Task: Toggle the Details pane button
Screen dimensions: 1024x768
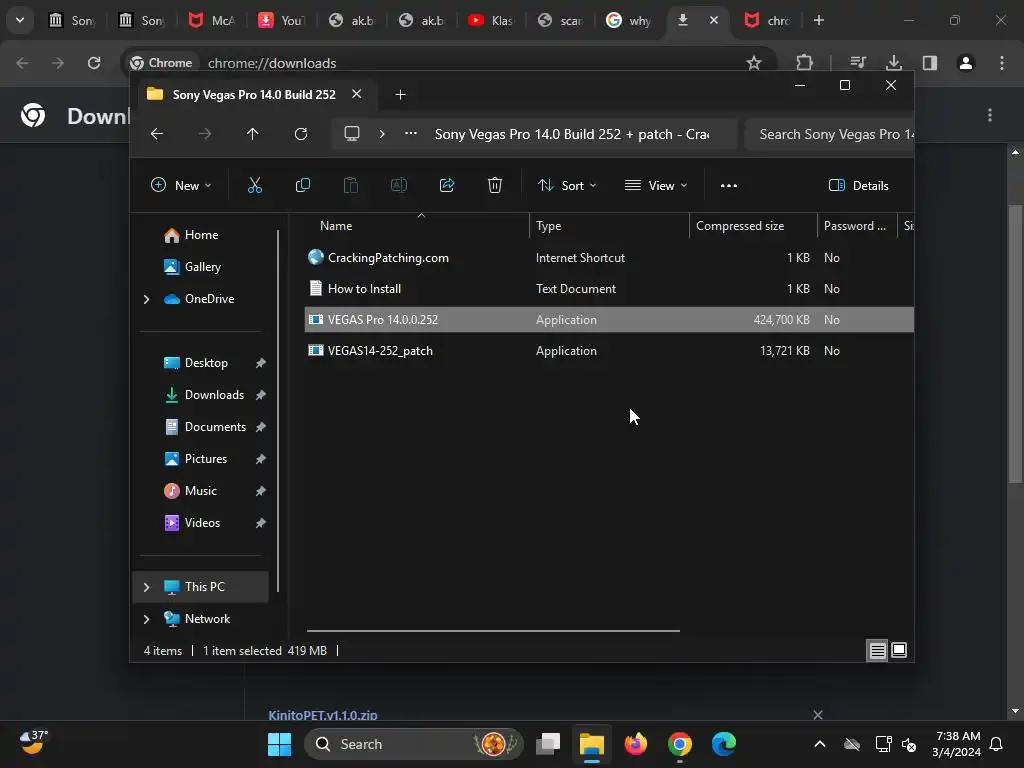Action: click(x=858, y=185)
